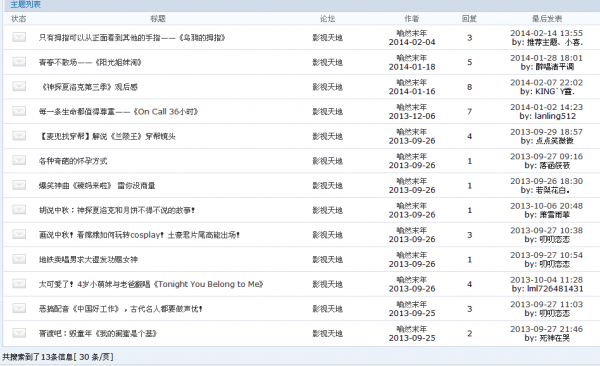Viewport: 600px width, 366px height.
Task: Click the 状态 column header
Action: [19, 18]
